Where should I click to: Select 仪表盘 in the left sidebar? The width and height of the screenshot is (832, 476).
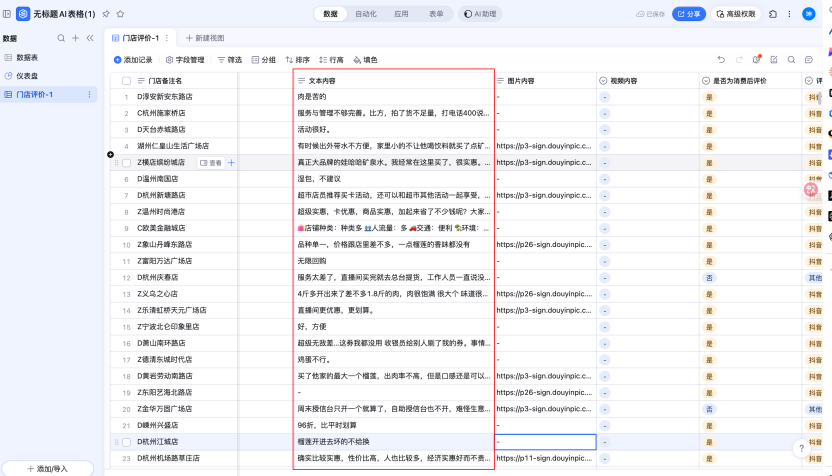28,76
